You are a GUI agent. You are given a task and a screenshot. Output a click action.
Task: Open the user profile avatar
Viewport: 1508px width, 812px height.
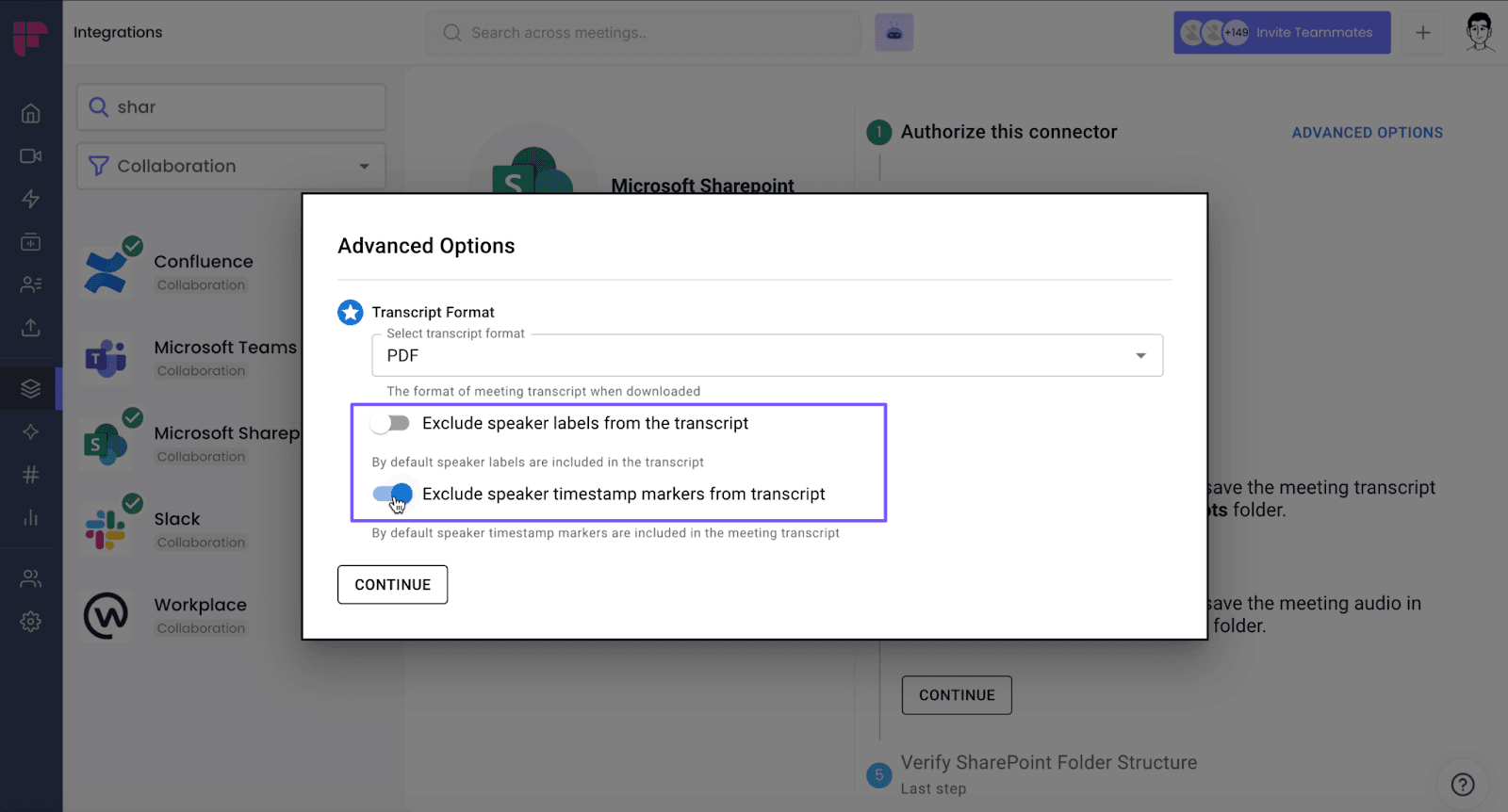1480,32
